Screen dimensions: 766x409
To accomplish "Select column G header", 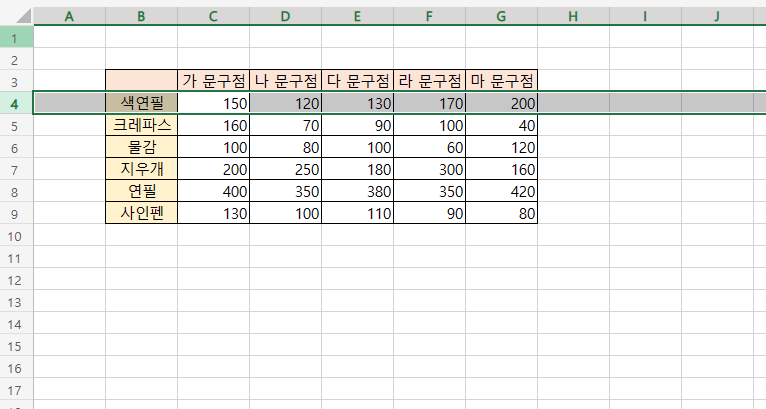I will (501, 16).
